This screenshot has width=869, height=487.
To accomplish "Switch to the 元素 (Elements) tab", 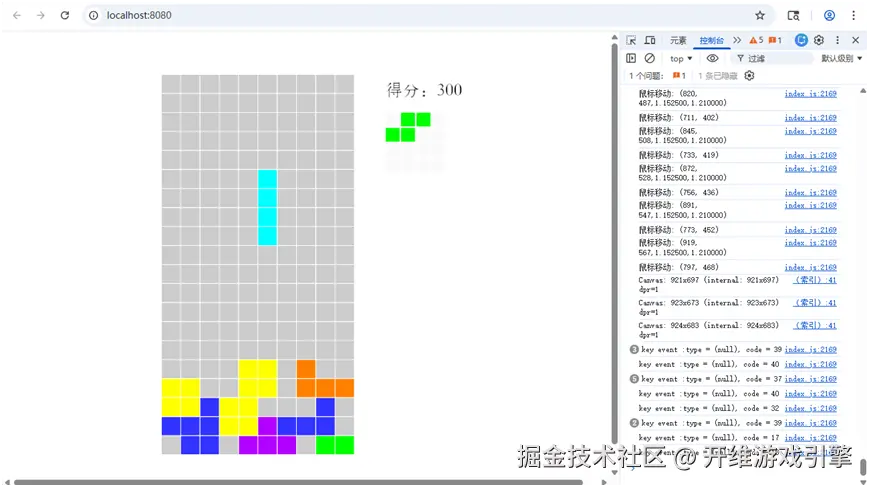I will tap(678, 40).
